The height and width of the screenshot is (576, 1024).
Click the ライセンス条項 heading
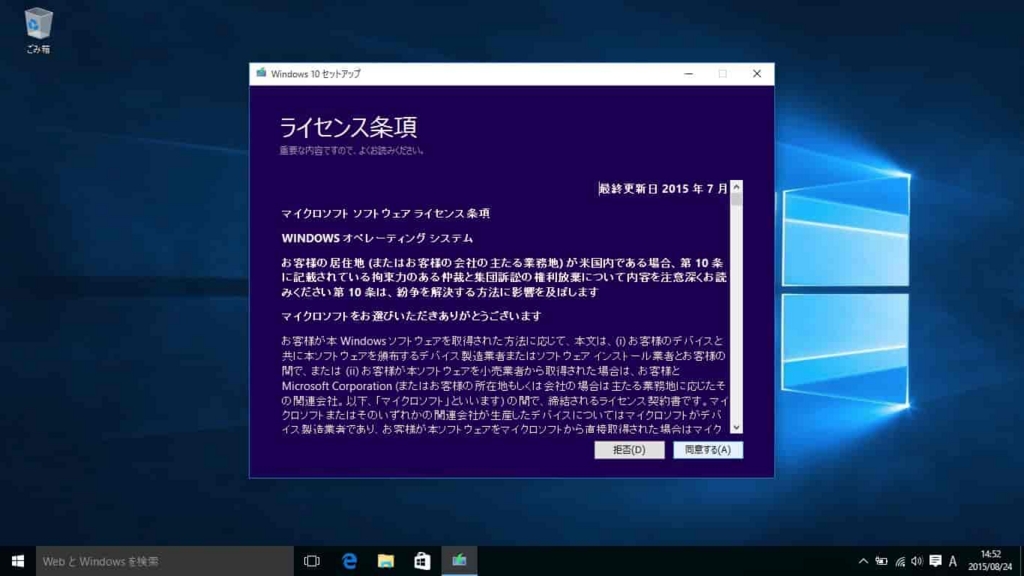click(348, 127)
